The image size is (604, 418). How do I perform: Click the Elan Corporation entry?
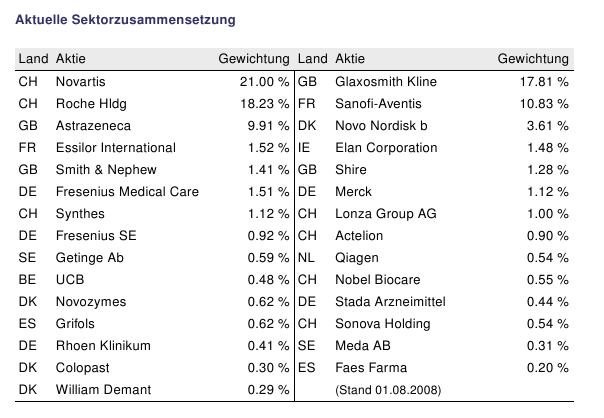point(386,147)
